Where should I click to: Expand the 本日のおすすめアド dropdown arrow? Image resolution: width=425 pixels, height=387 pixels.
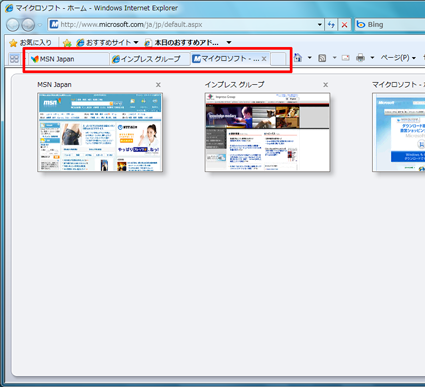229,42
